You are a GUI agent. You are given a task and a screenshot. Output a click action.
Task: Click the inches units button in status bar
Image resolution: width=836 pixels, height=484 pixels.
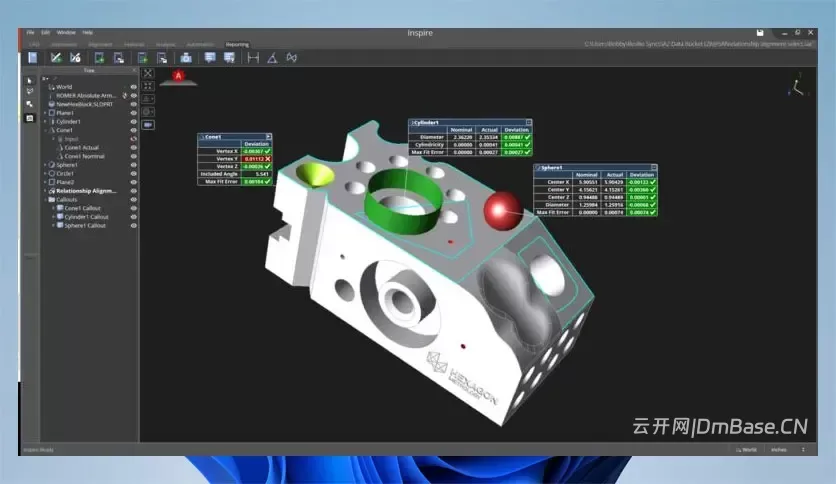point(779,450)
